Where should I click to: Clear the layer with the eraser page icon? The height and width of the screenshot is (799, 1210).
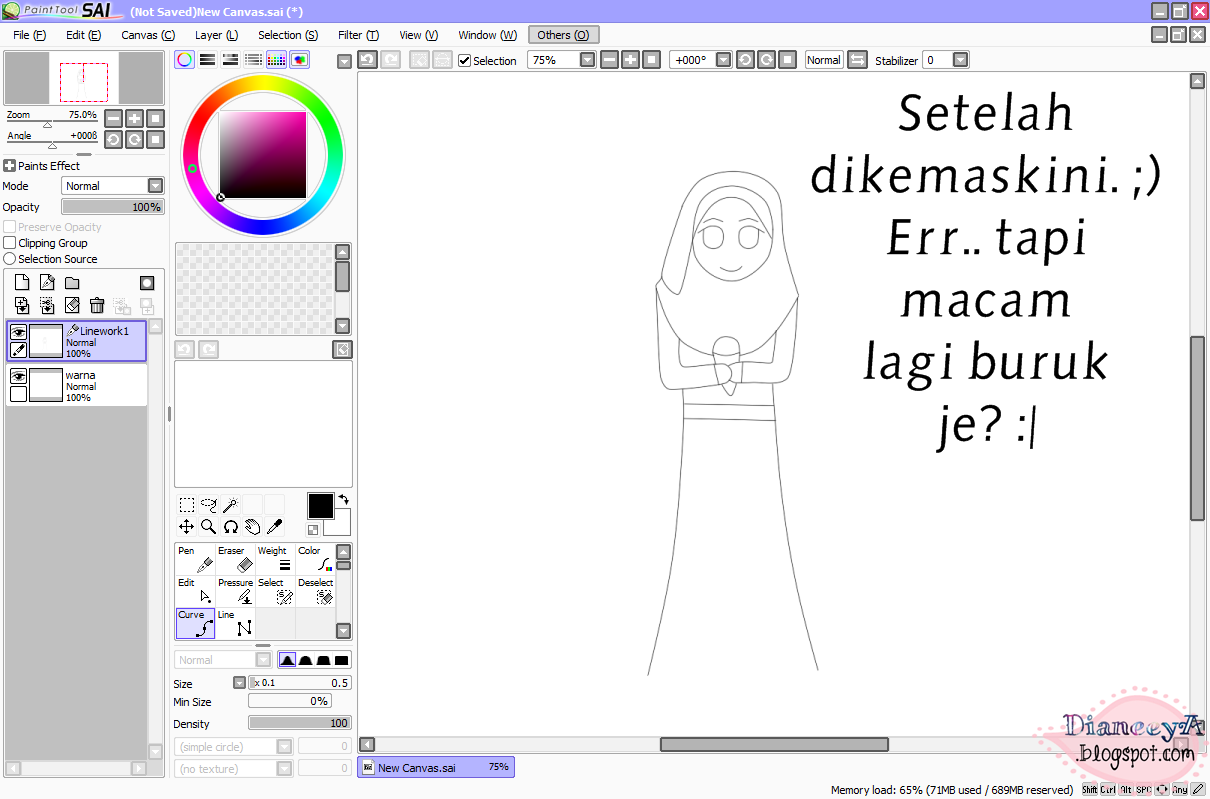coord(72,305)
